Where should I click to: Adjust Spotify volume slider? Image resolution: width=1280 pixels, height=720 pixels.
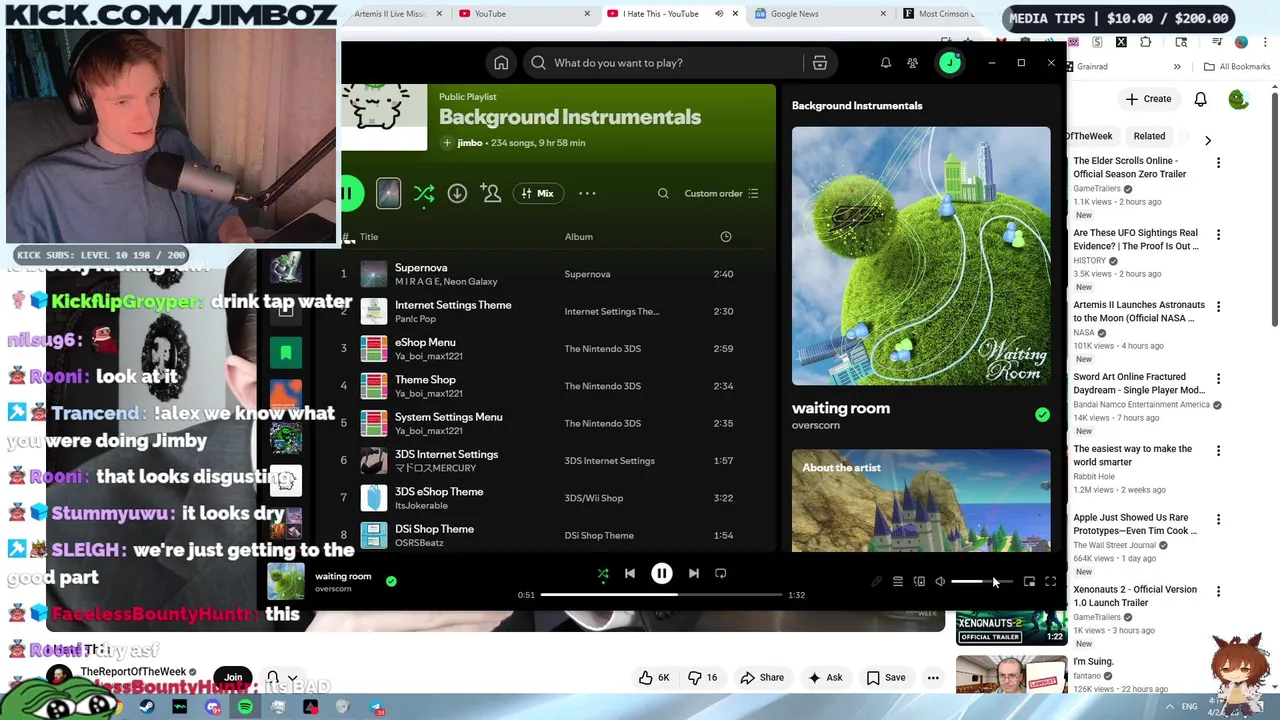coord(982,581)
